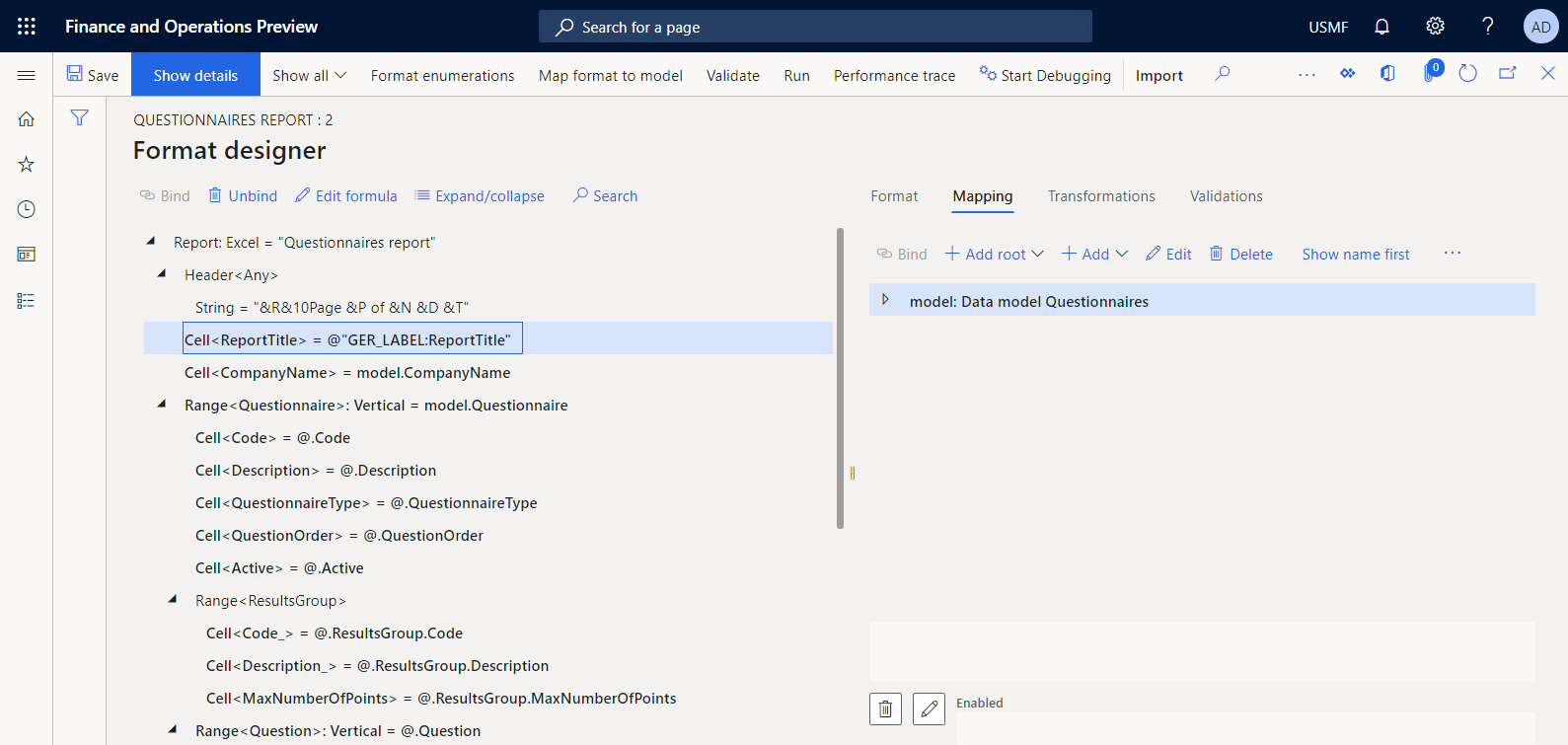1568x745 pixels.
Task: Open Performance trace
Action: point(894,75)
